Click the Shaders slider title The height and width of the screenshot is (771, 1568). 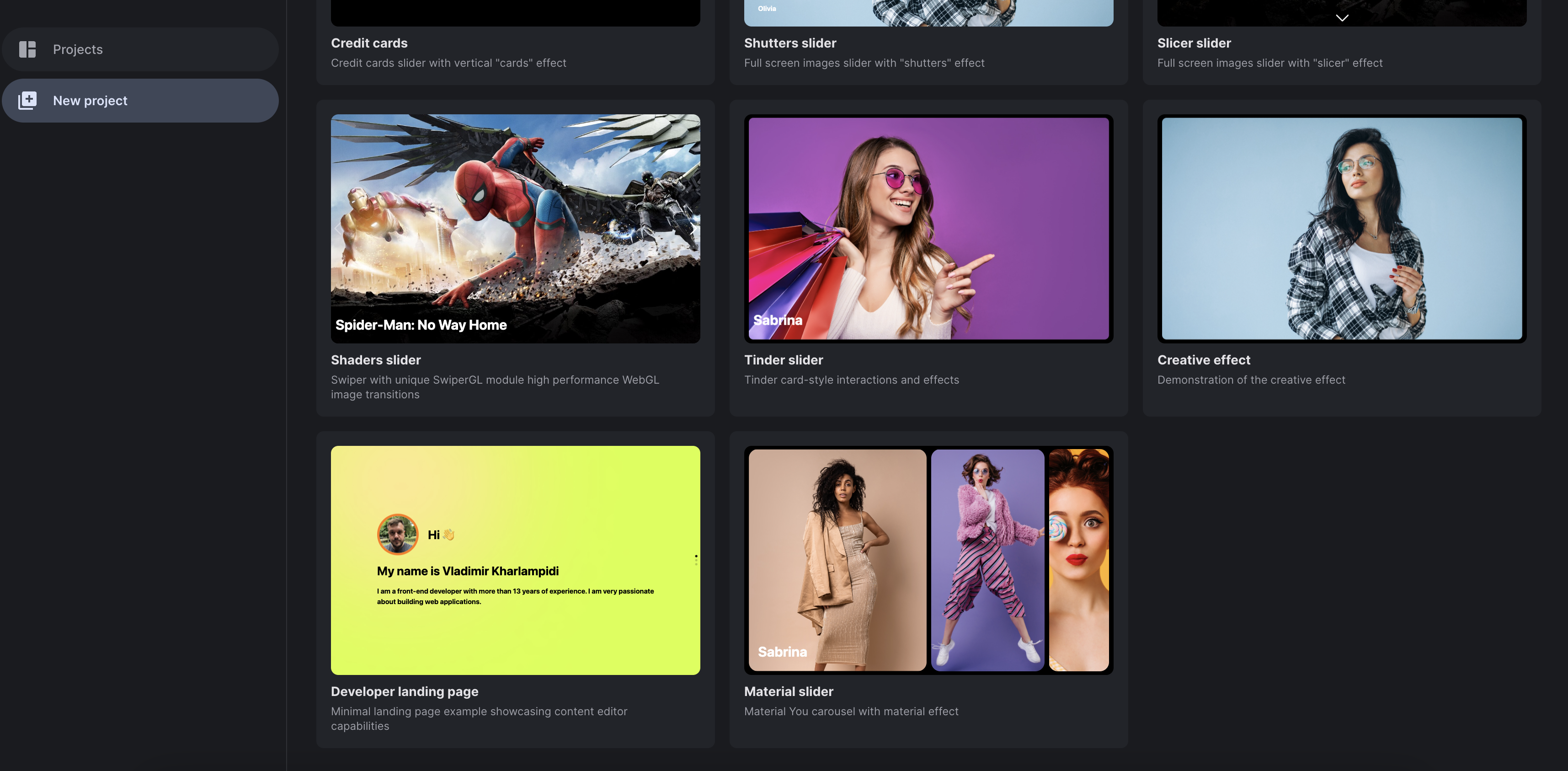pos(376,360)
